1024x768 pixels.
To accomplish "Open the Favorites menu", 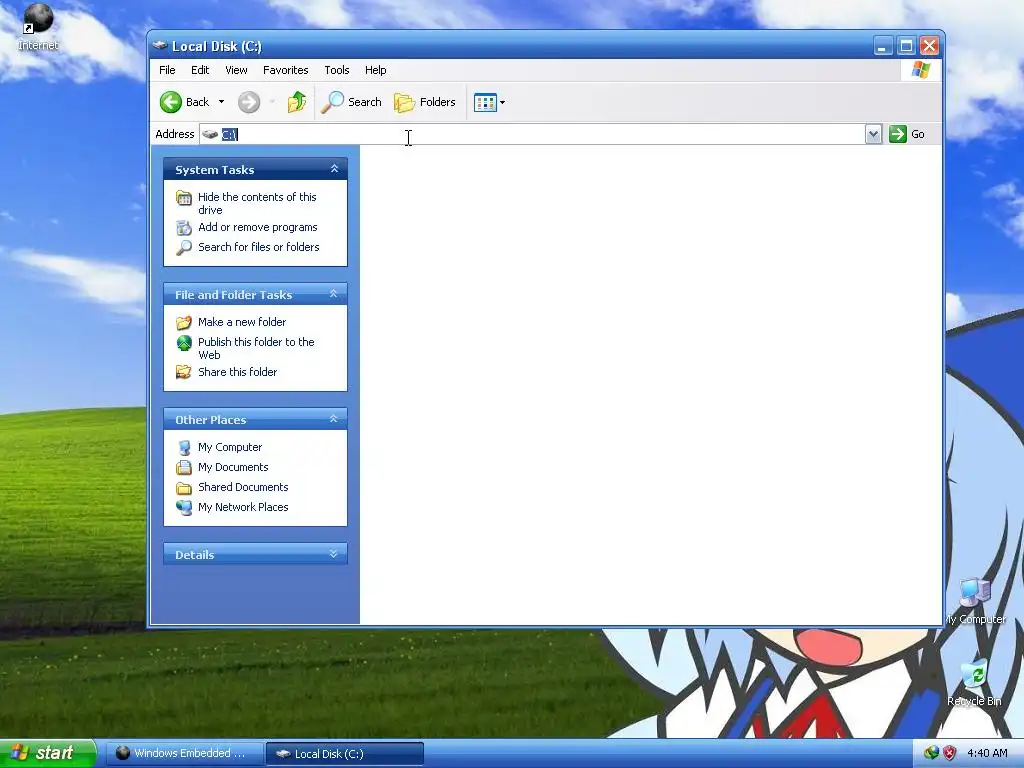I will (285, 70).
